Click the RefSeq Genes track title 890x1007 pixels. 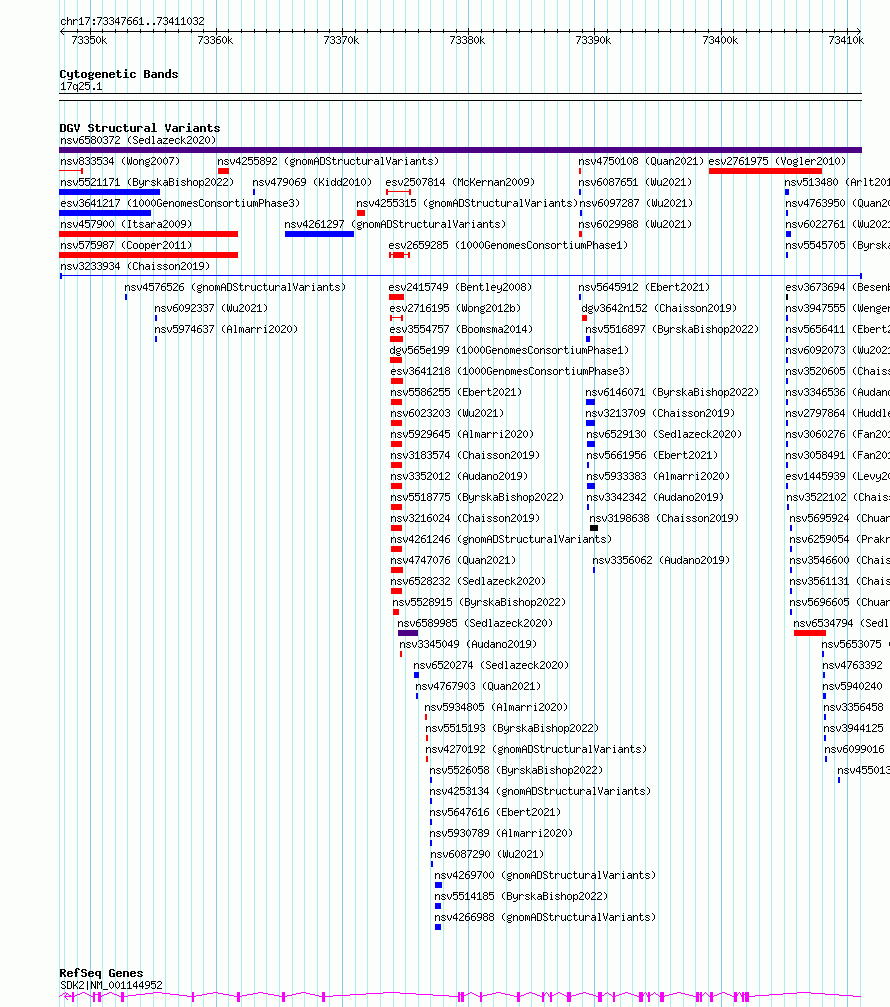pyautogui.click(x=101, y=974)
